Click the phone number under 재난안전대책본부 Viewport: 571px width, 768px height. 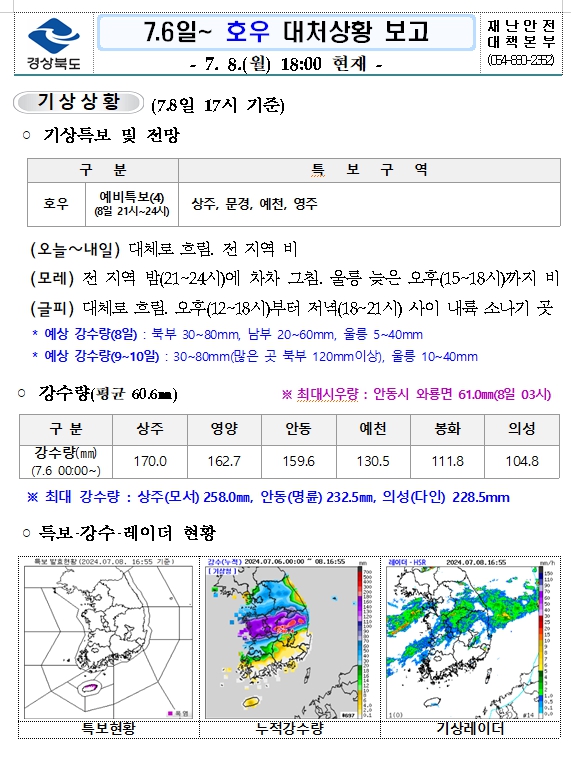521,60
